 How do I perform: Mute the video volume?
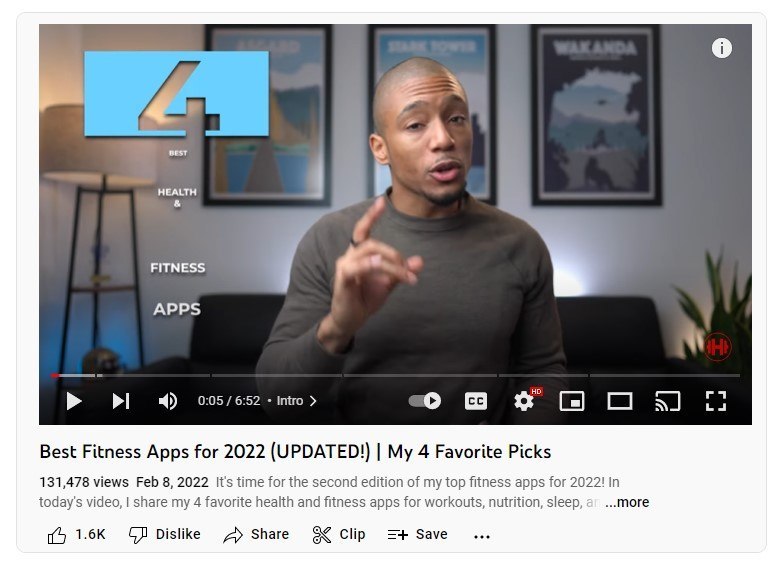pos(168,401)
